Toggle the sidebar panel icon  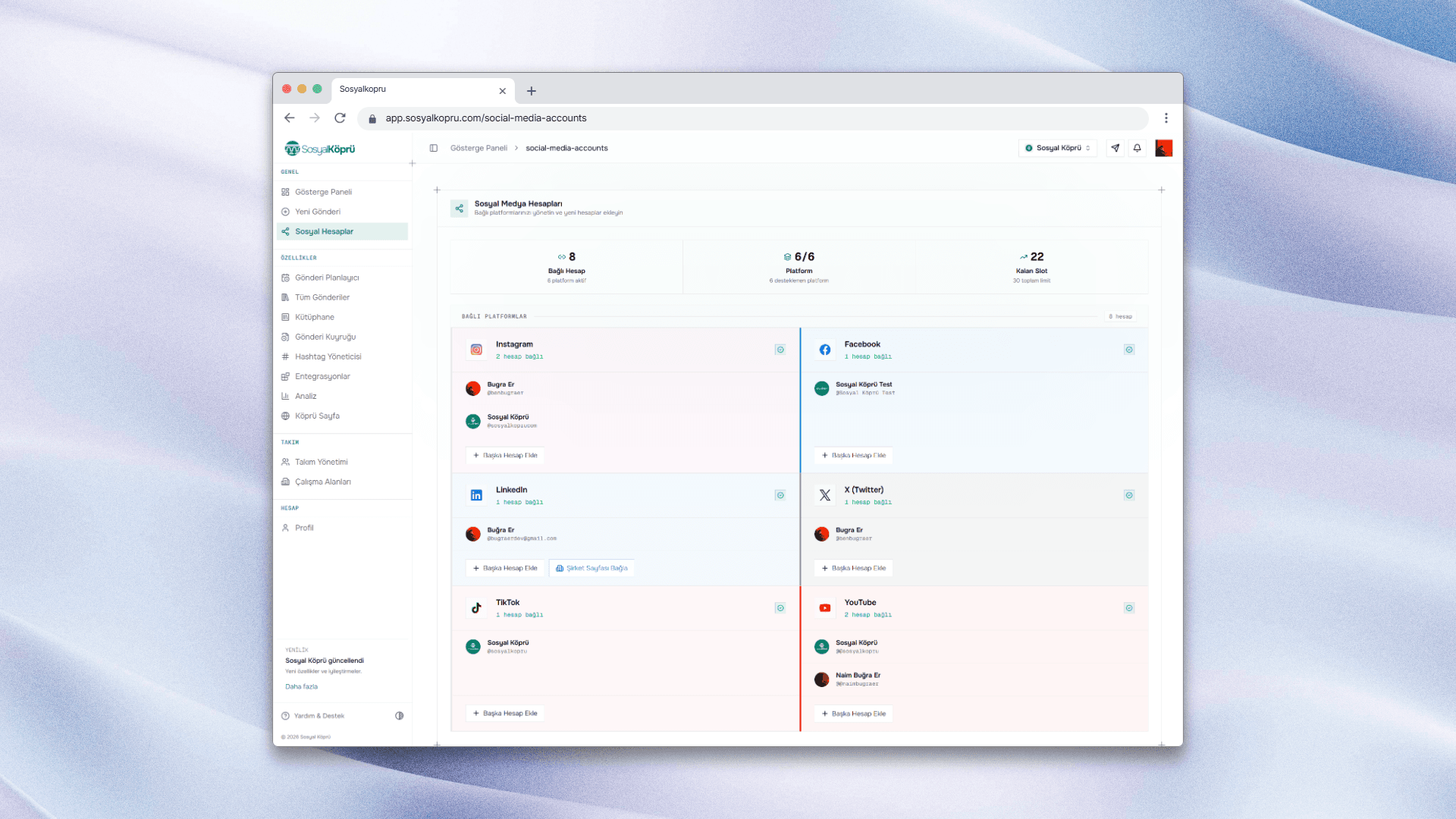[434, 148]
